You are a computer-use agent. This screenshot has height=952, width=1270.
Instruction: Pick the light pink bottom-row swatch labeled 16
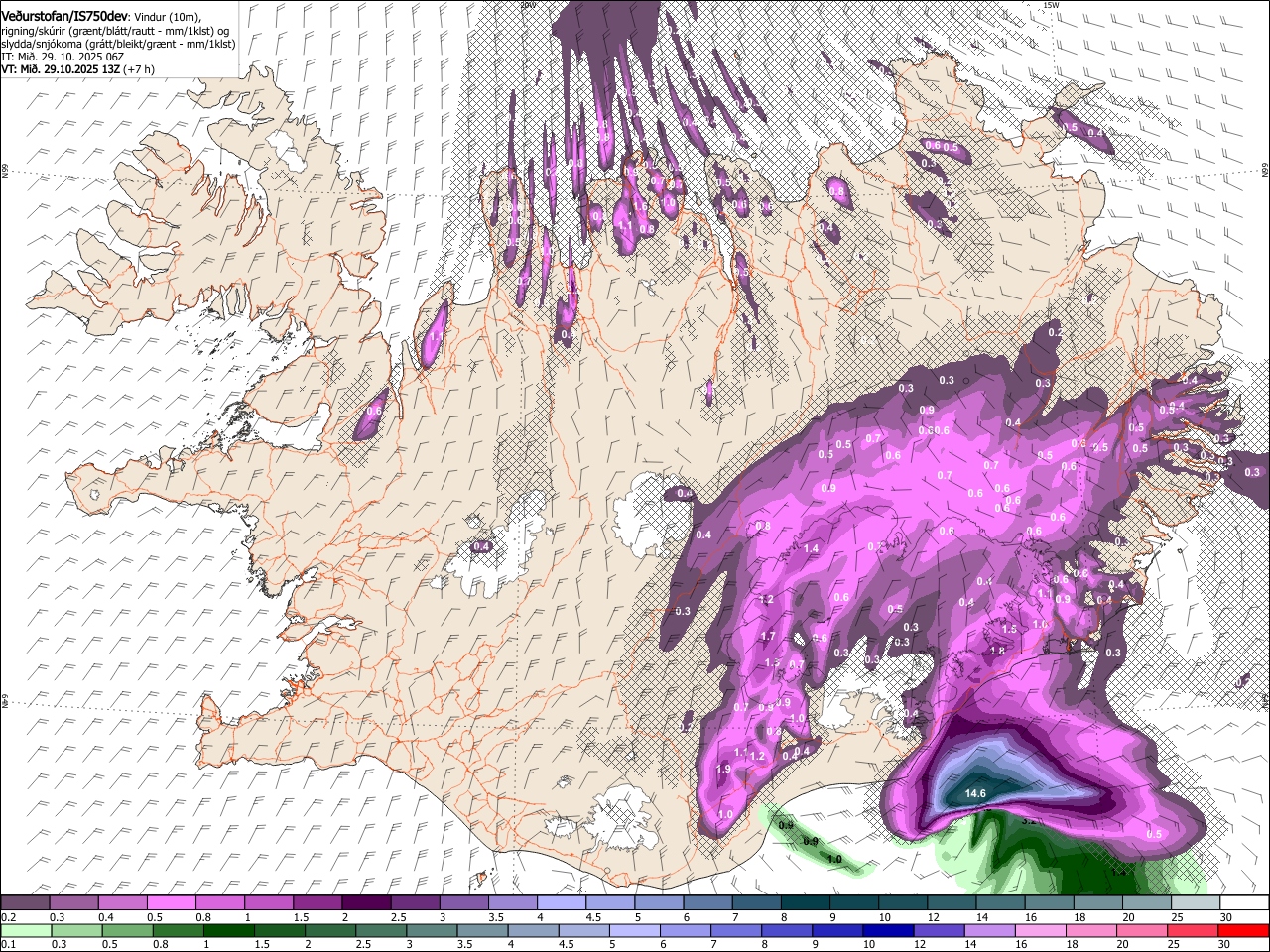pyautogui.click(x=1040, y=930)
